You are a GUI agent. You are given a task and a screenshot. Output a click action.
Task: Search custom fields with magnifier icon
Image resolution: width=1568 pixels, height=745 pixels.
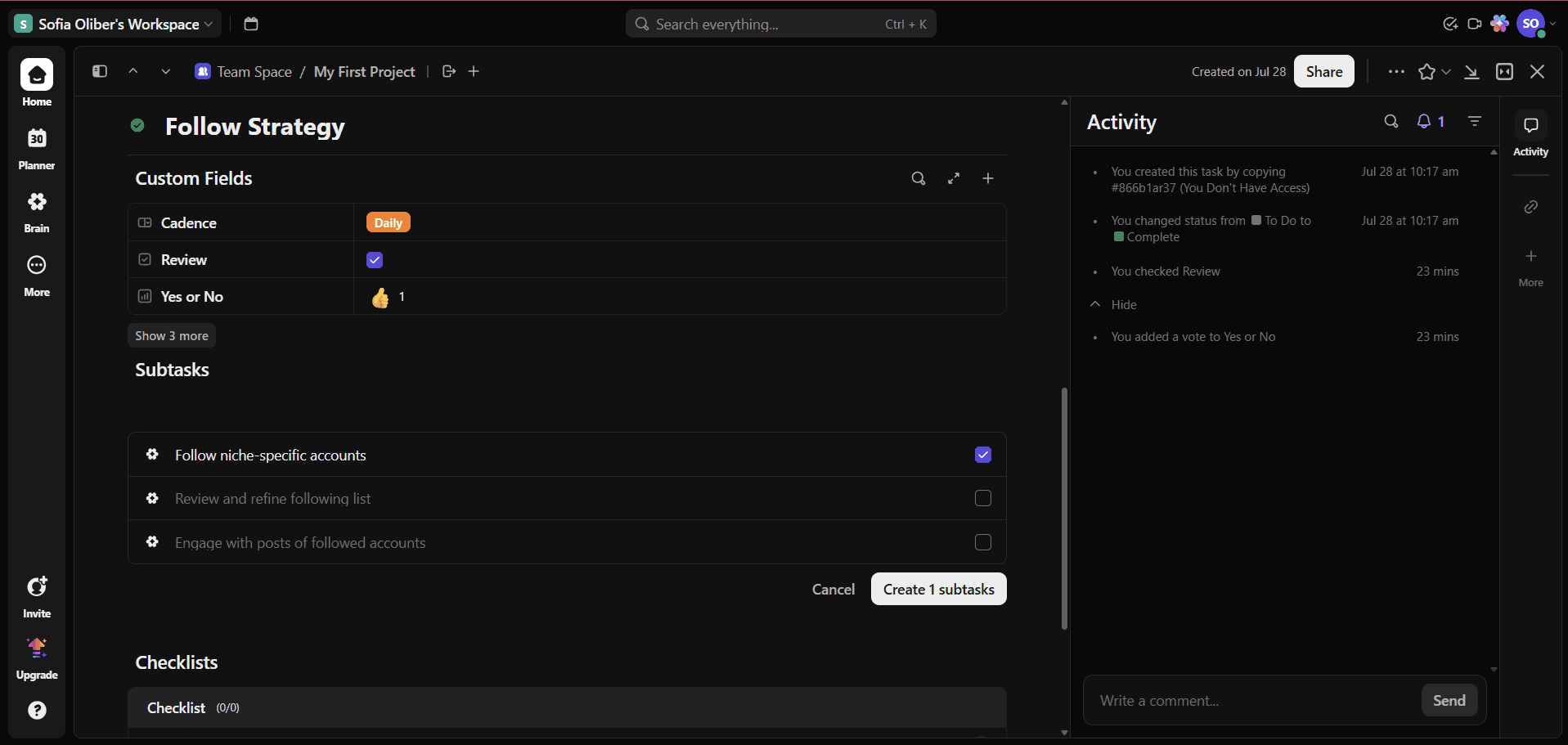[919, 178]
